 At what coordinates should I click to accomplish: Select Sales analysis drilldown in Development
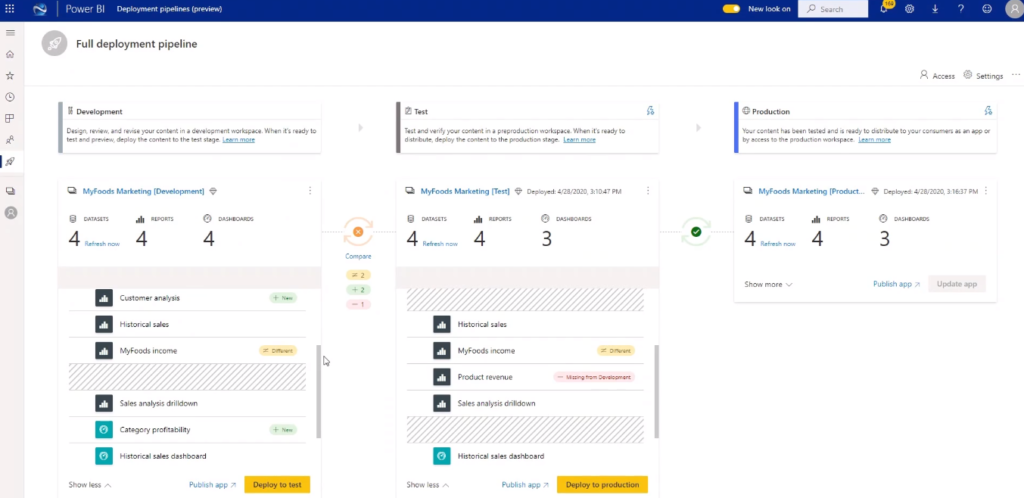click(x=187, y=403)
